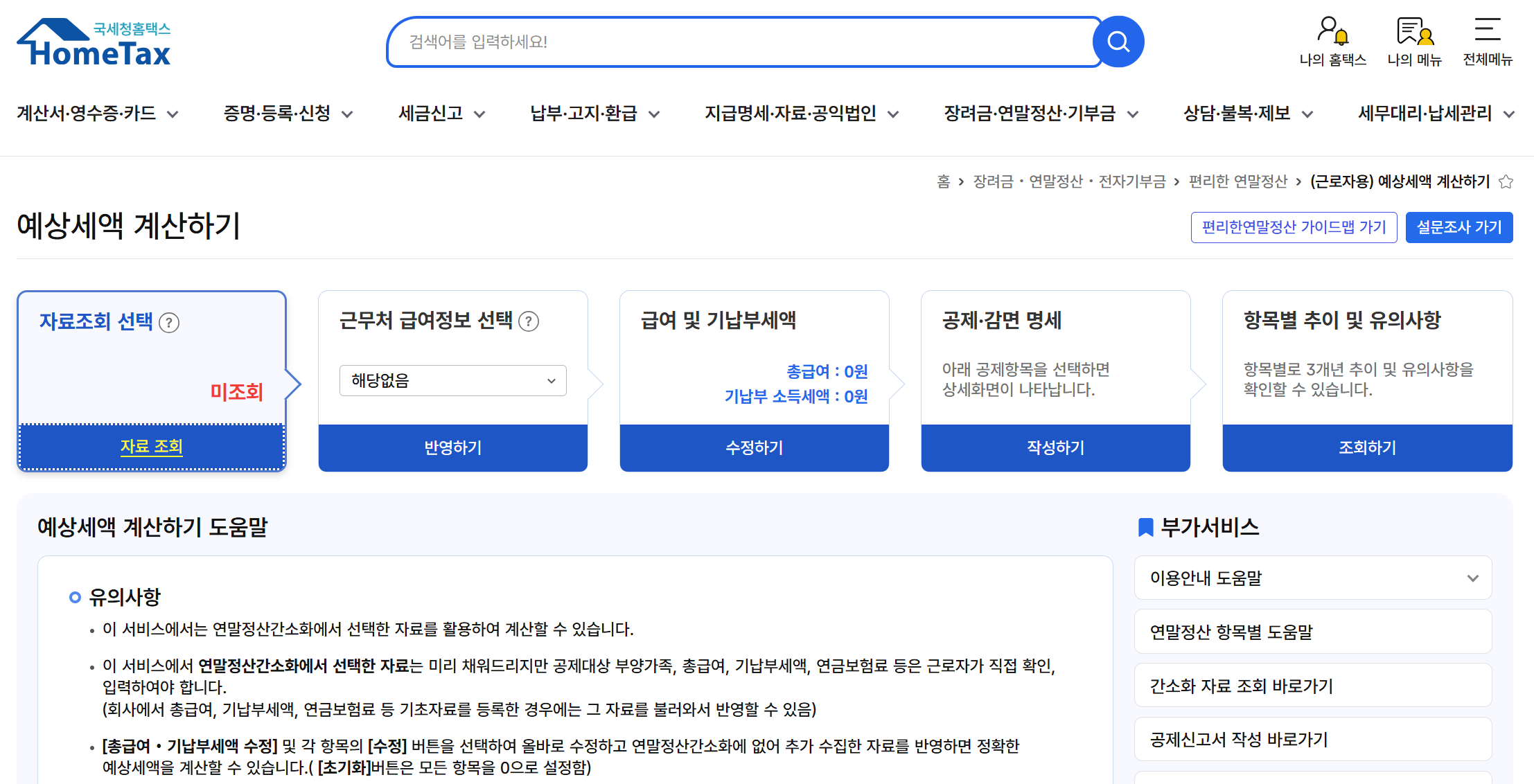The width and height of the screenshot is (1534, 784).
Task: Open the 납부·고지·환급 menu
Action: tap(585, 114)
